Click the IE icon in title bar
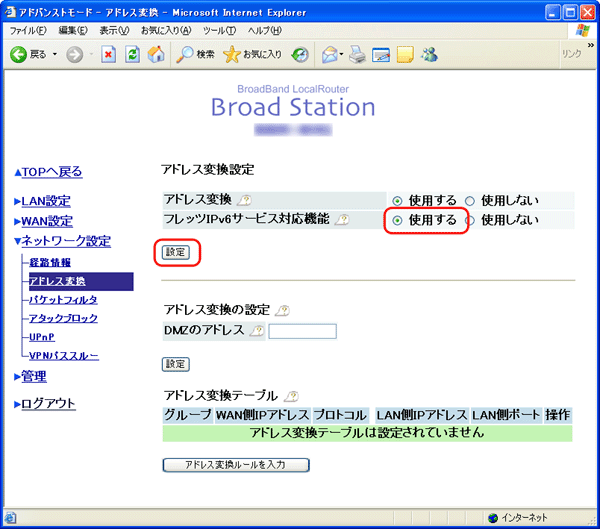600x529 pixels. 10,12
